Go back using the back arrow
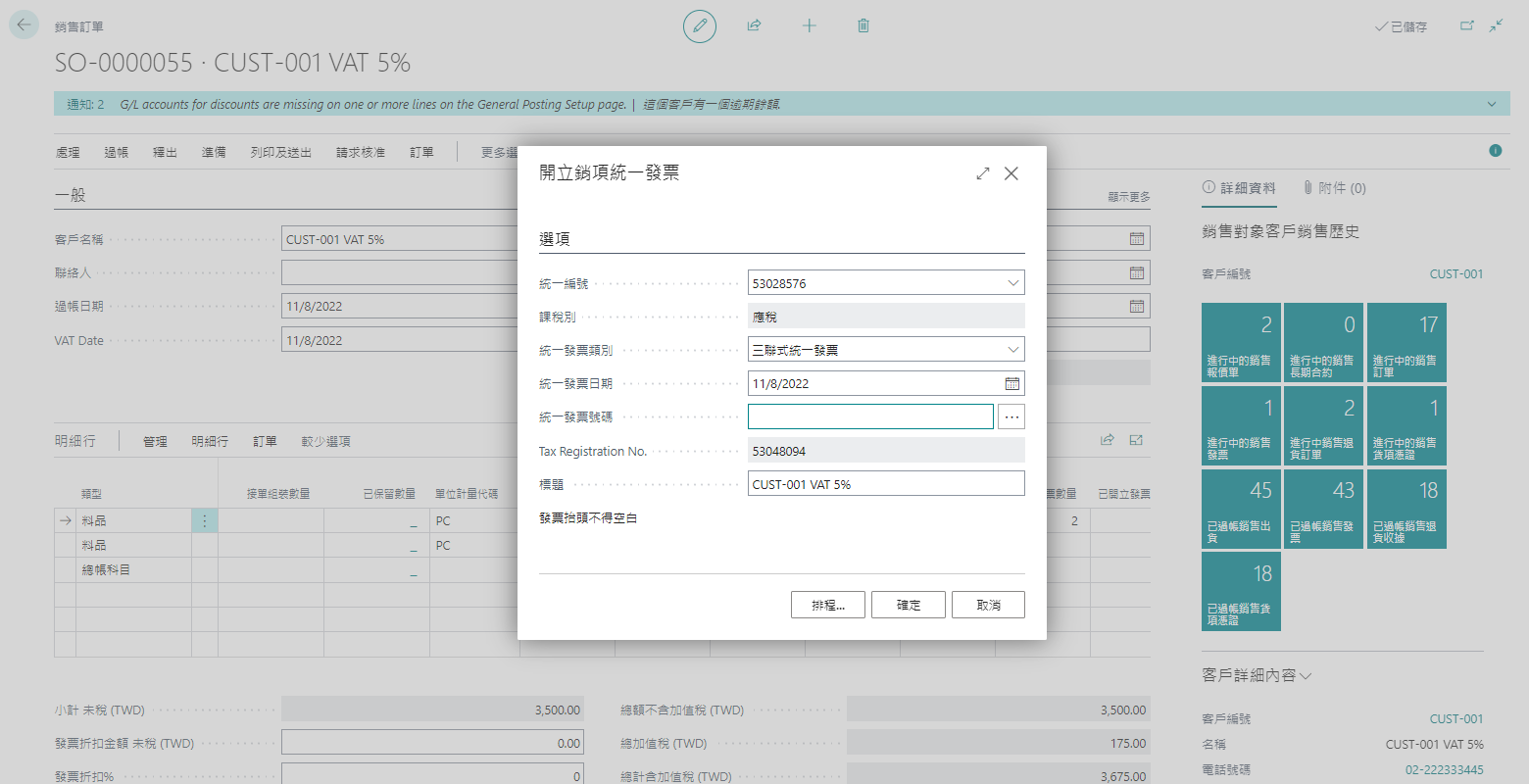The image size is (1529, 784). [24, 25]
